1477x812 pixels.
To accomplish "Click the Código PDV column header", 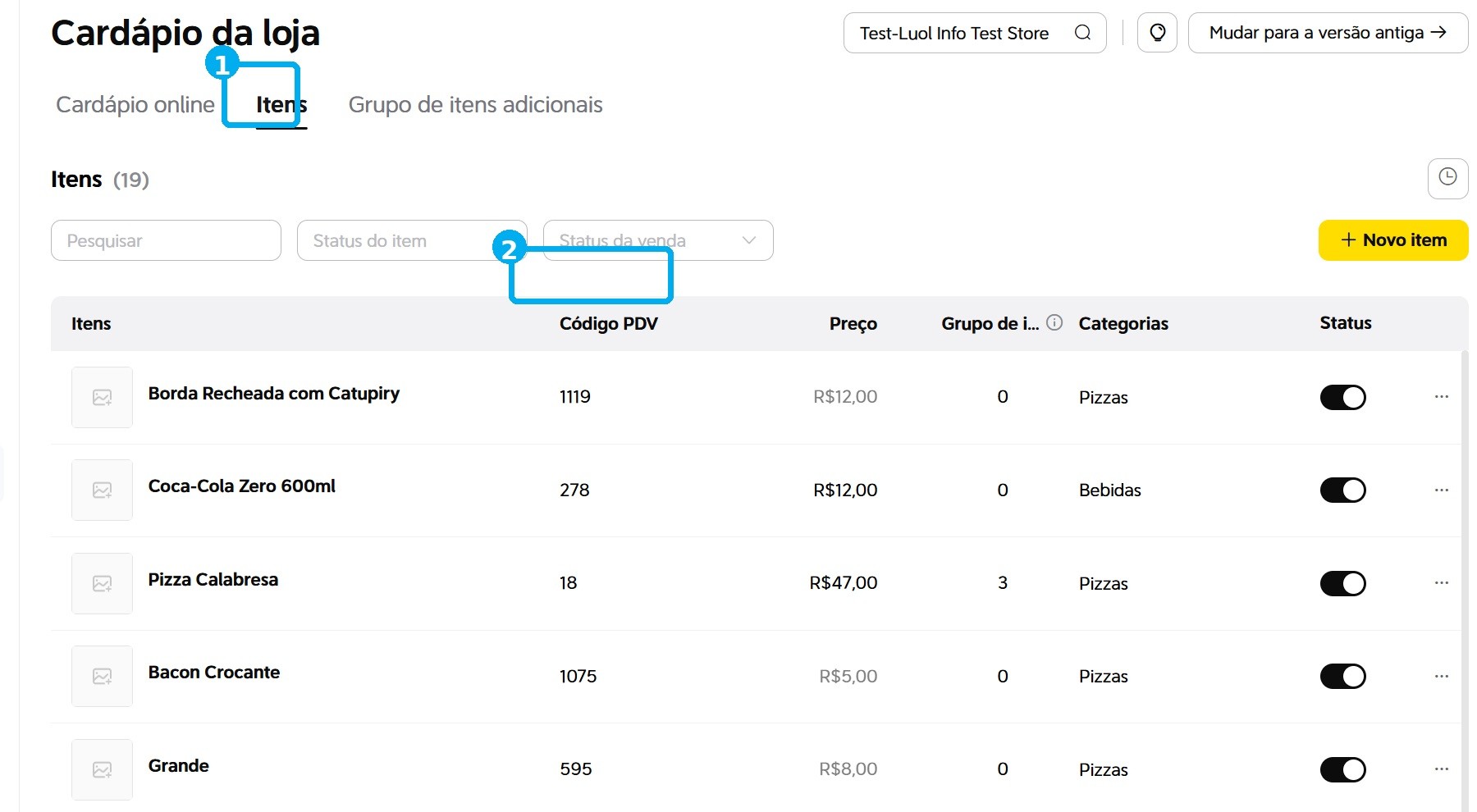I will pos(609,324).
